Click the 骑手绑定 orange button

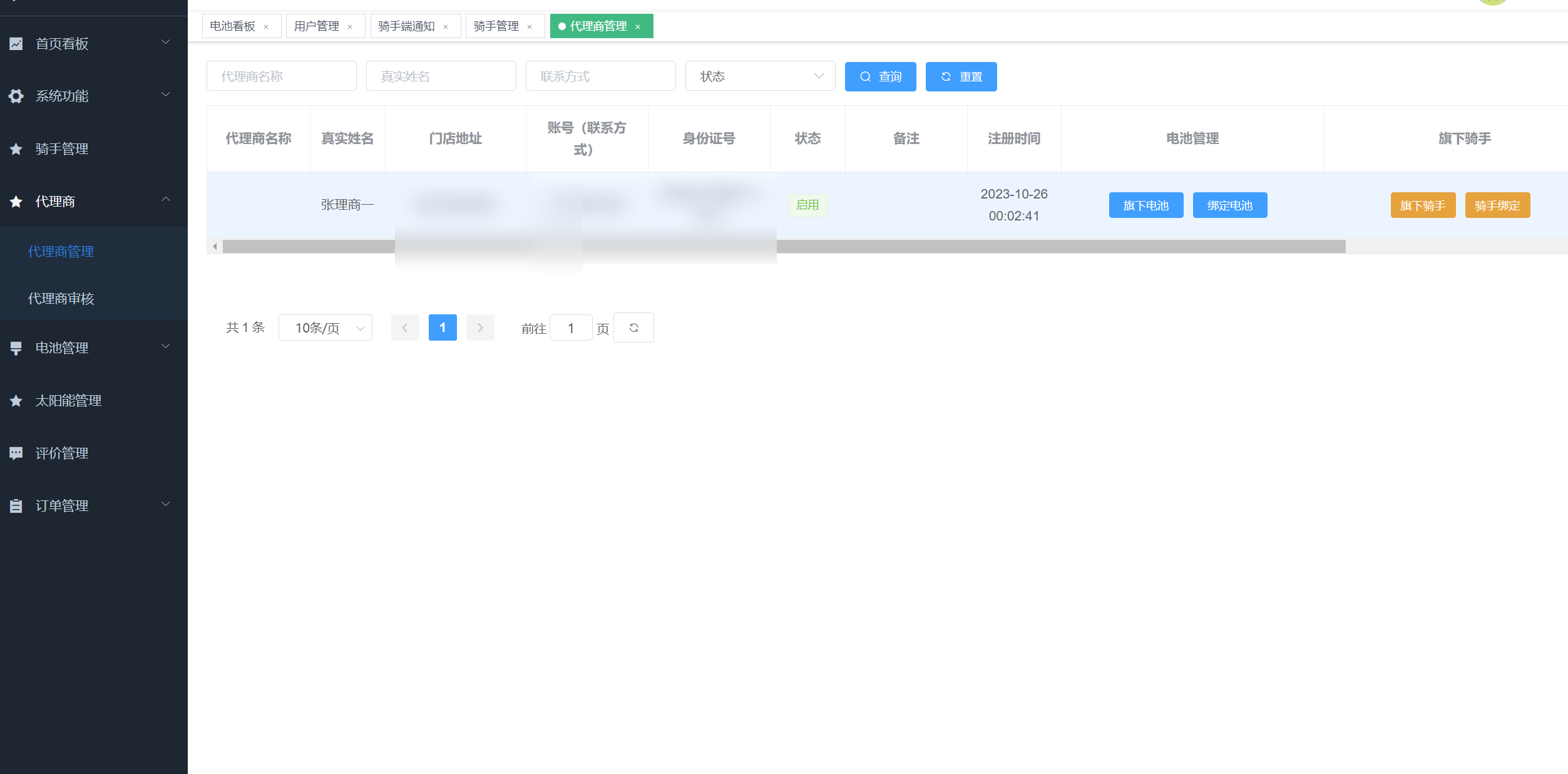(1497, 205)
